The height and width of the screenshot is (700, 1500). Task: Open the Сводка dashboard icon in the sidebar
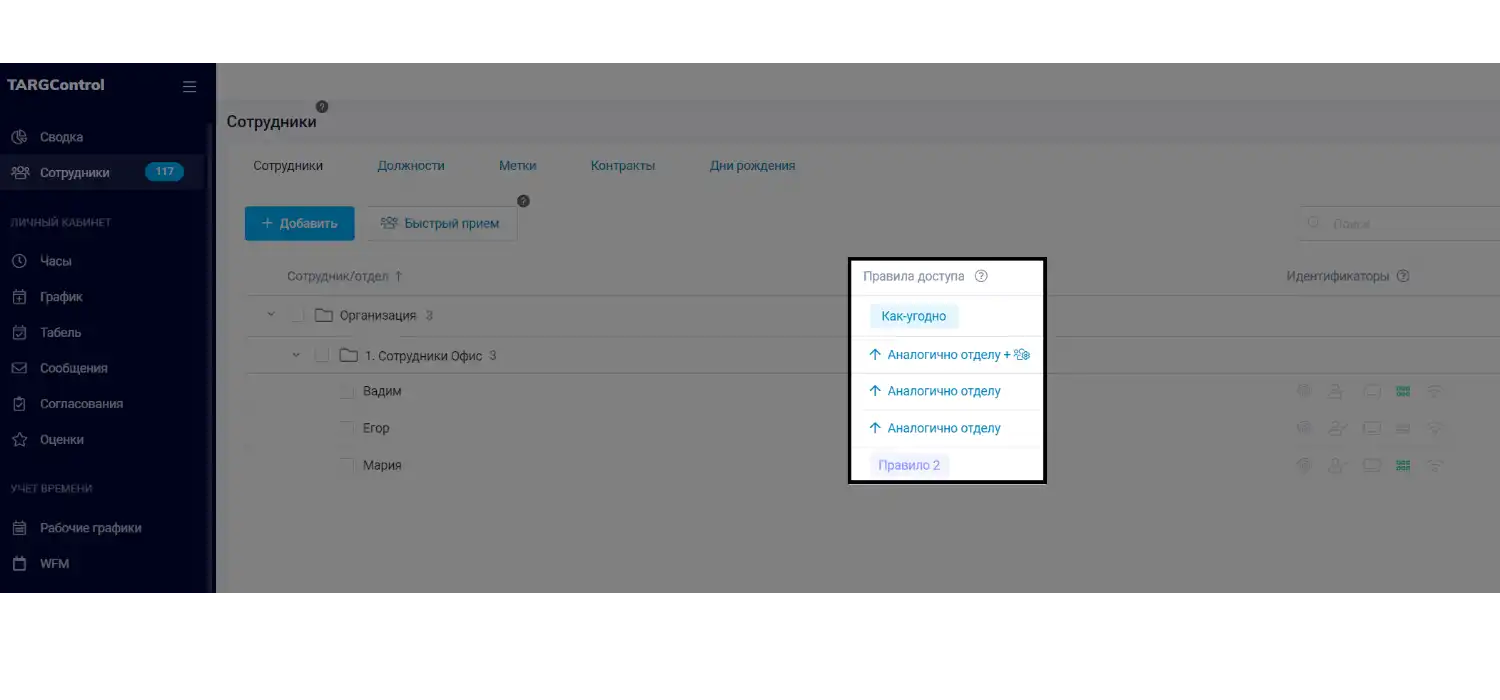(19, 137)
